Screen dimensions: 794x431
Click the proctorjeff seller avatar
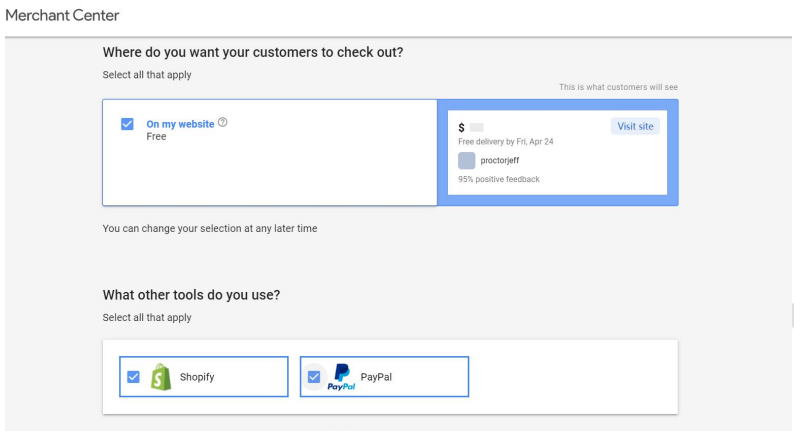coord(467,160)
